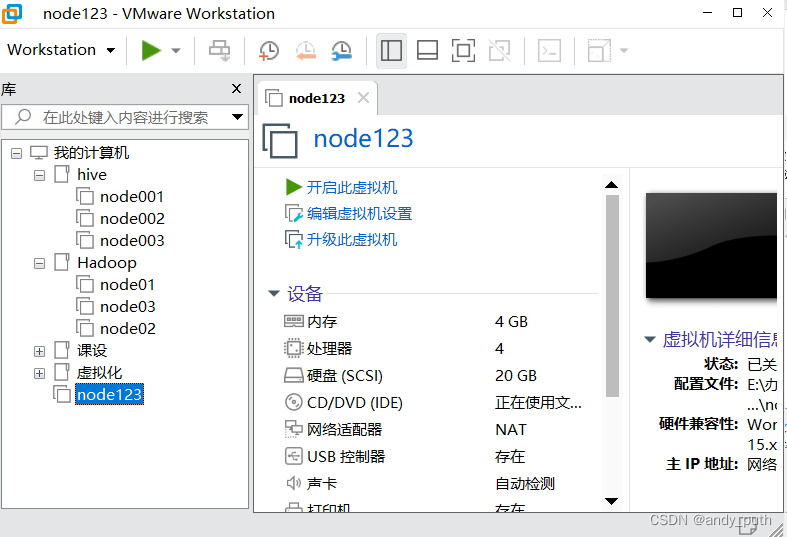Click the green power on toolbar button
The image size is (787, 537).
coord(151,50)
